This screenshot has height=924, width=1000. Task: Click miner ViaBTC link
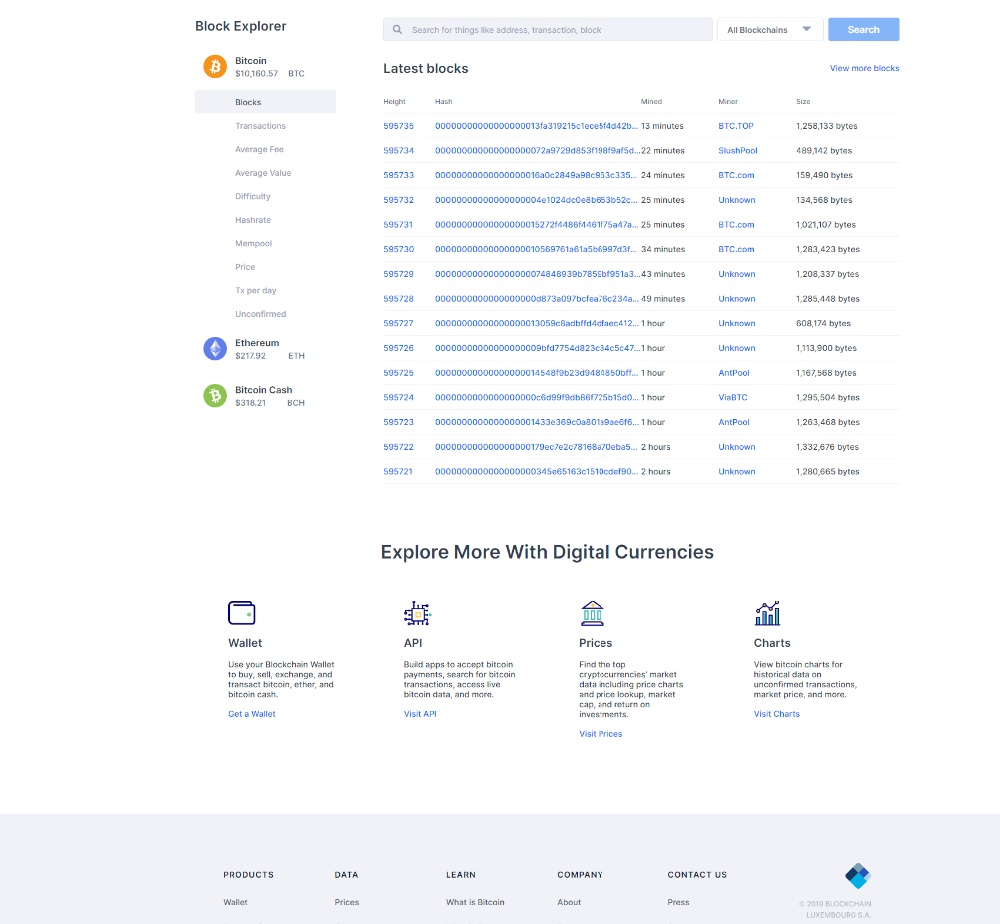[732, 397]
